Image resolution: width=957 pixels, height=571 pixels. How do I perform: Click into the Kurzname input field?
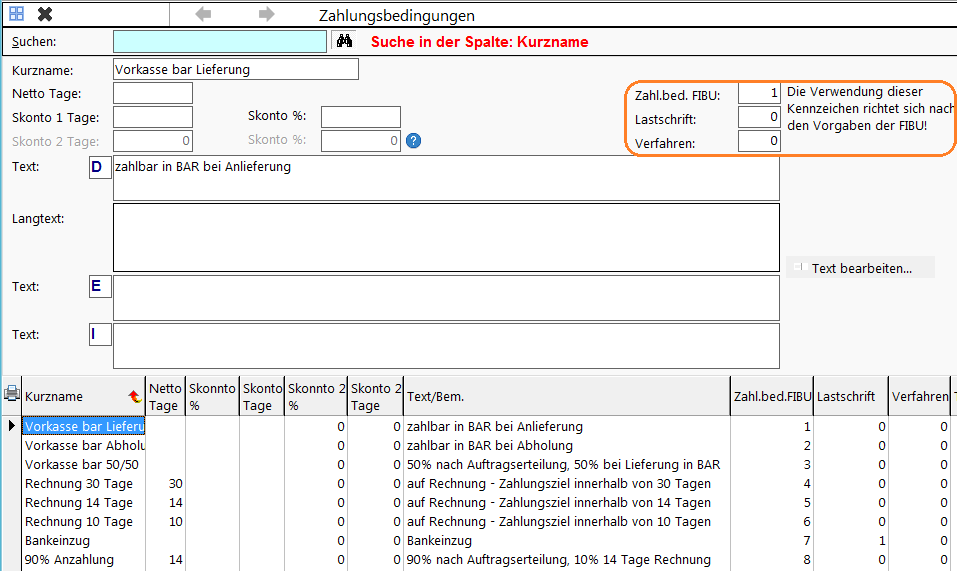click(x=236, y=69)
